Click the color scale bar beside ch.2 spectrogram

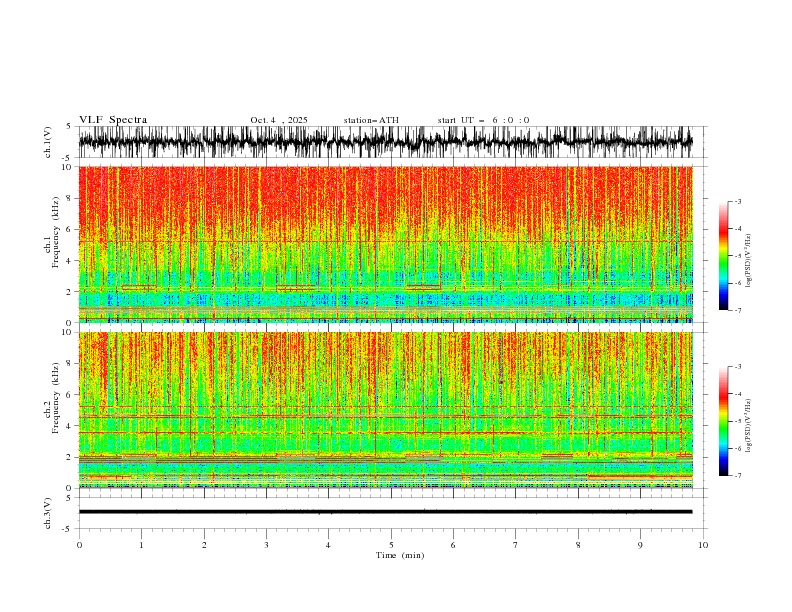(723, 421)
